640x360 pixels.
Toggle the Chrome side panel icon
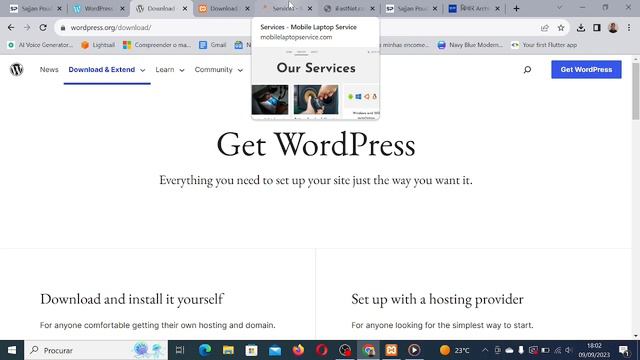tap(597, 28)
